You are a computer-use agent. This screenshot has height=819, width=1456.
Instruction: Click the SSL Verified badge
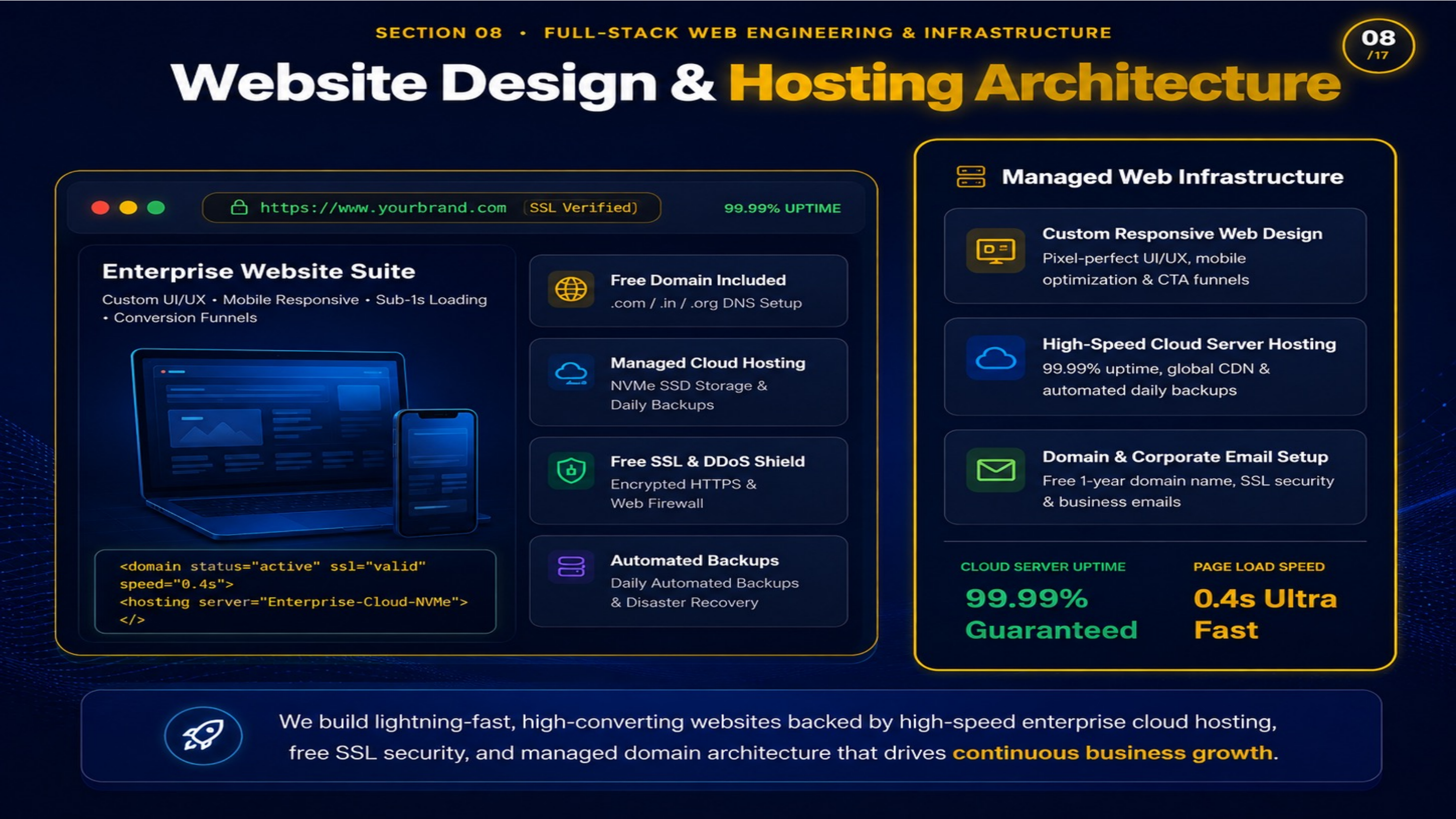pos(582,207)
